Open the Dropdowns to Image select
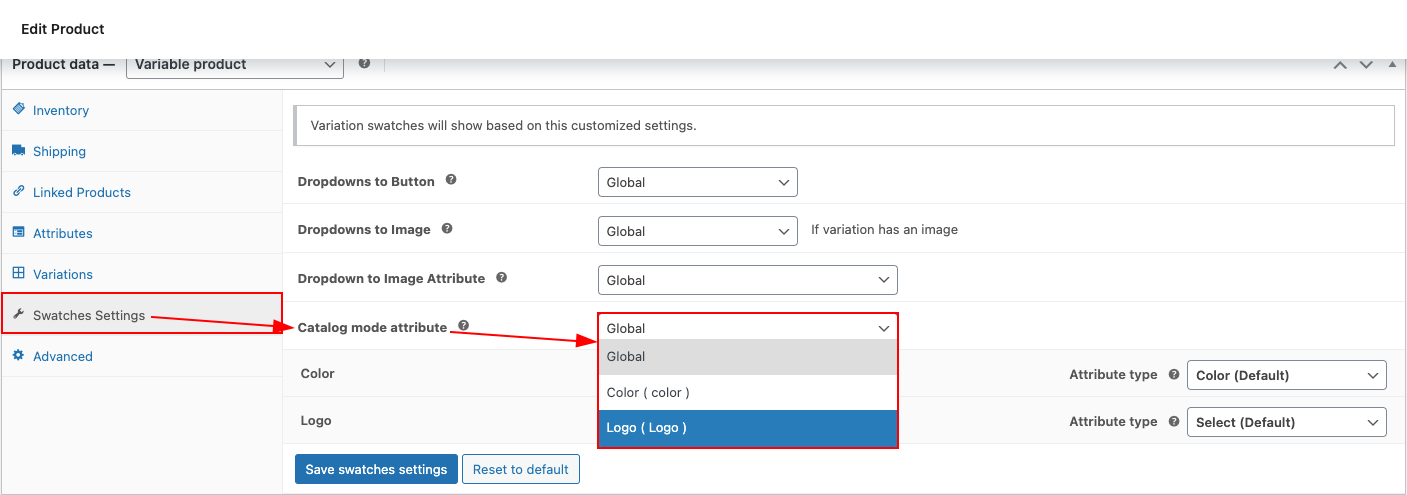 coord(698,231)
